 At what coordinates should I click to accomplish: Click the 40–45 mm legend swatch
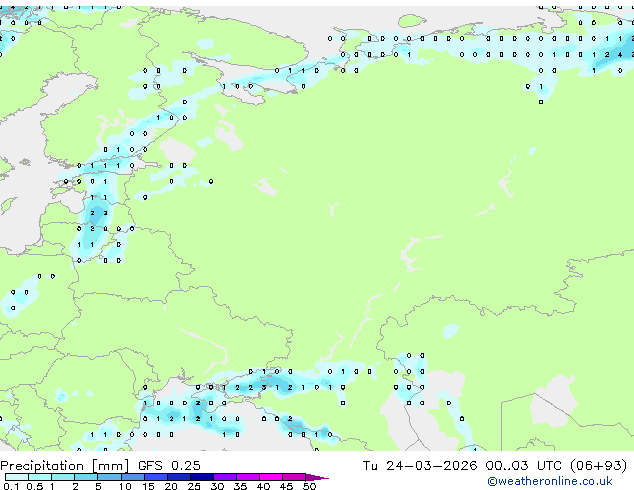pos(271,477)
